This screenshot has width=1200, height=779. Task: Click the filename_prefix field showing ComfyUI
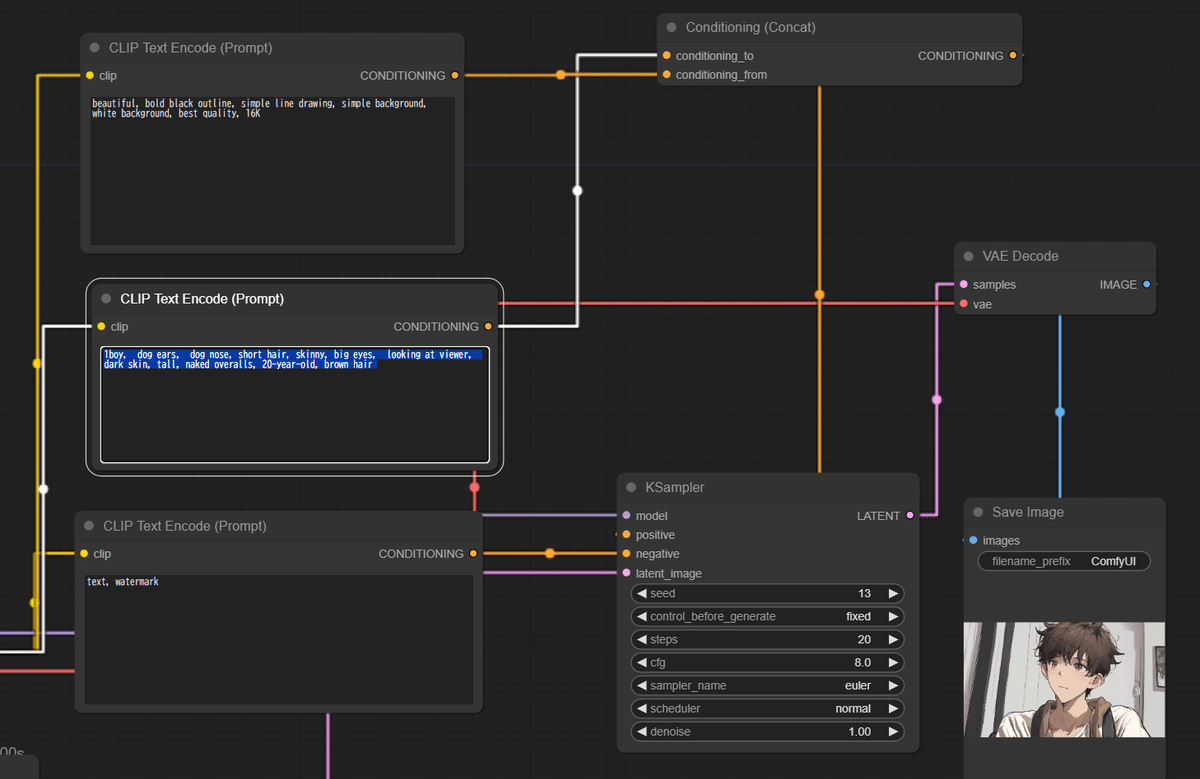(x=1064, y=562)
